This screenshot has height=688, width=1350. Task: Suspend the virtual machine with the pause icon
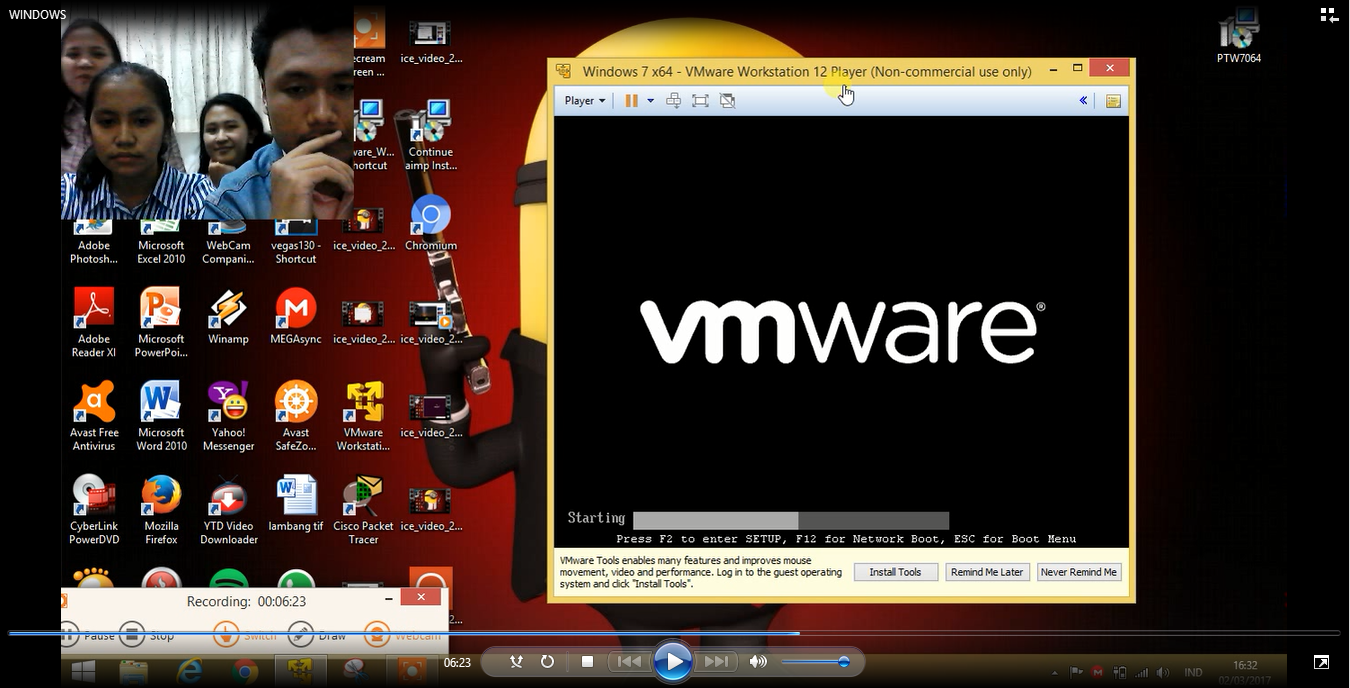631,101
